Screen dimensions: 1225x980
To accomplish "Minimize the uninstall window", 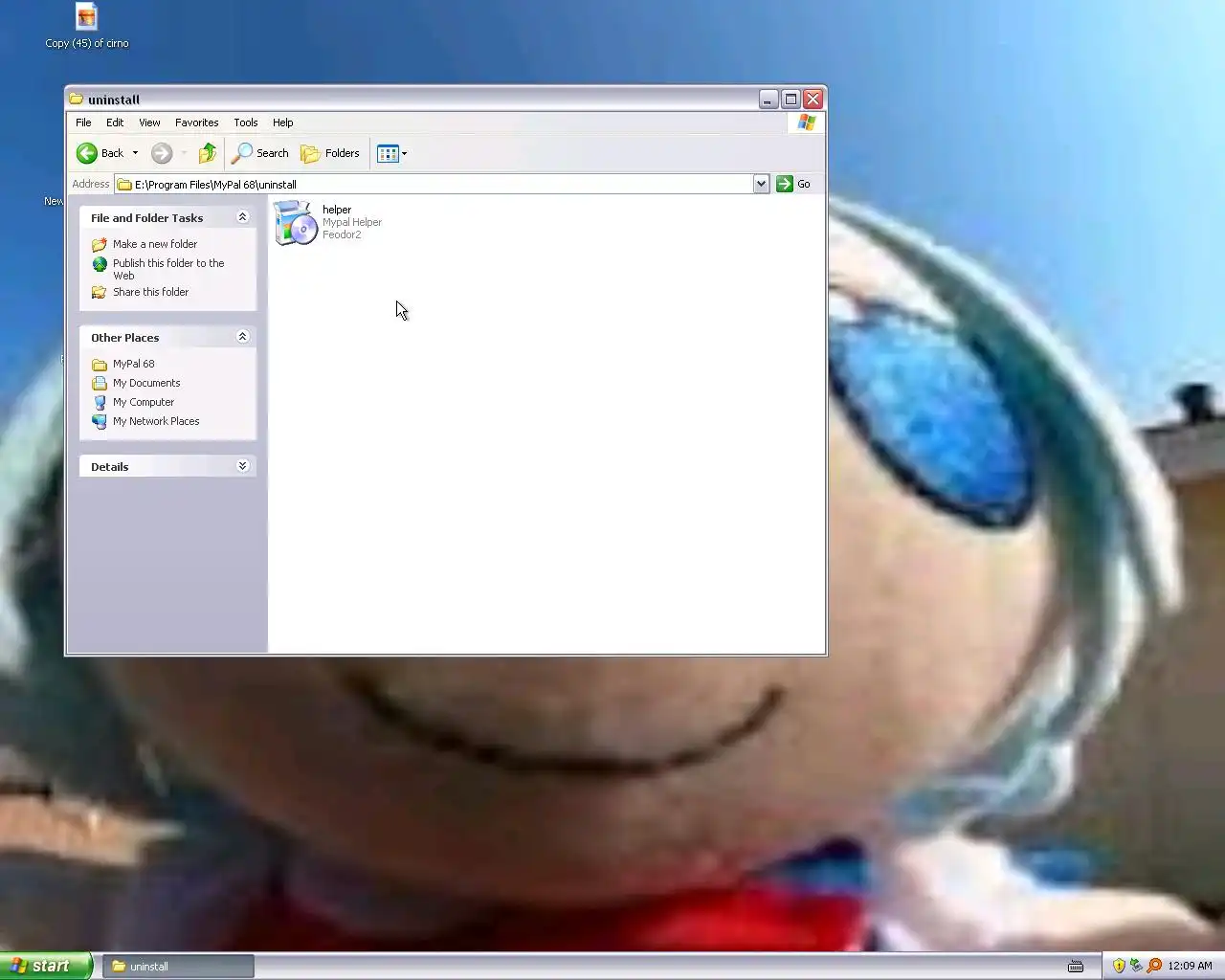I will [x=768, y=99].
